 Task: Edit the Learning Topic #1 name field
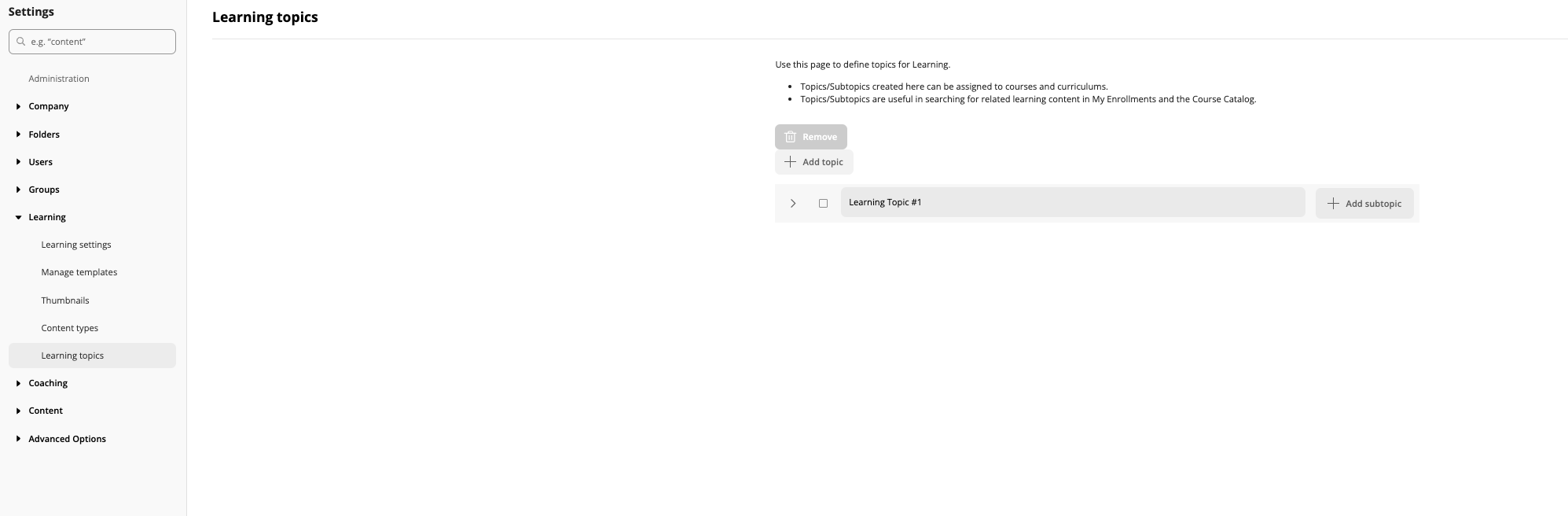1072,202
